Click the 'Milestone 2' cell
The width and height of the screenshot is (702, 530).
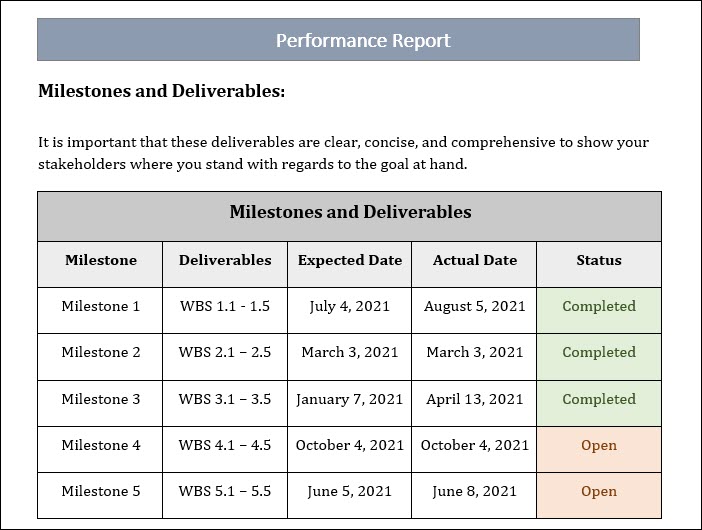(100, 357)
